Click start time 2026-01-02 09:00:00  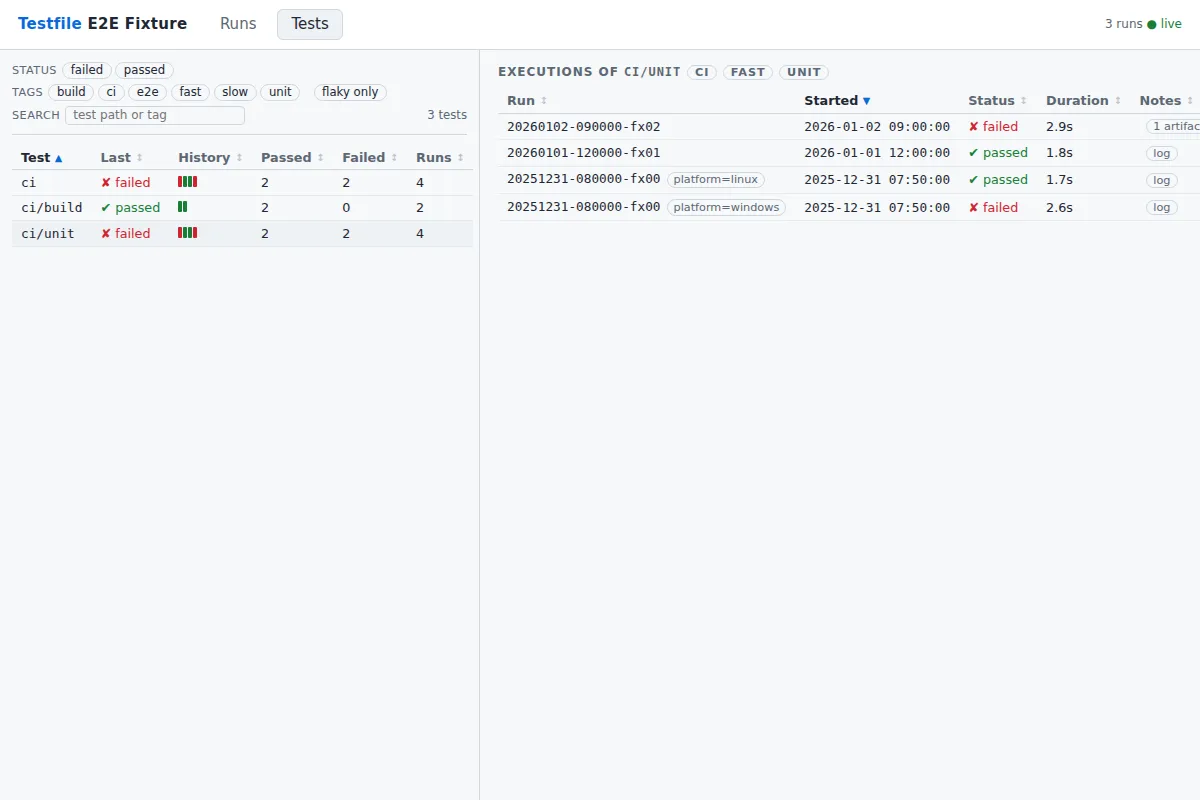coord(877,127)
